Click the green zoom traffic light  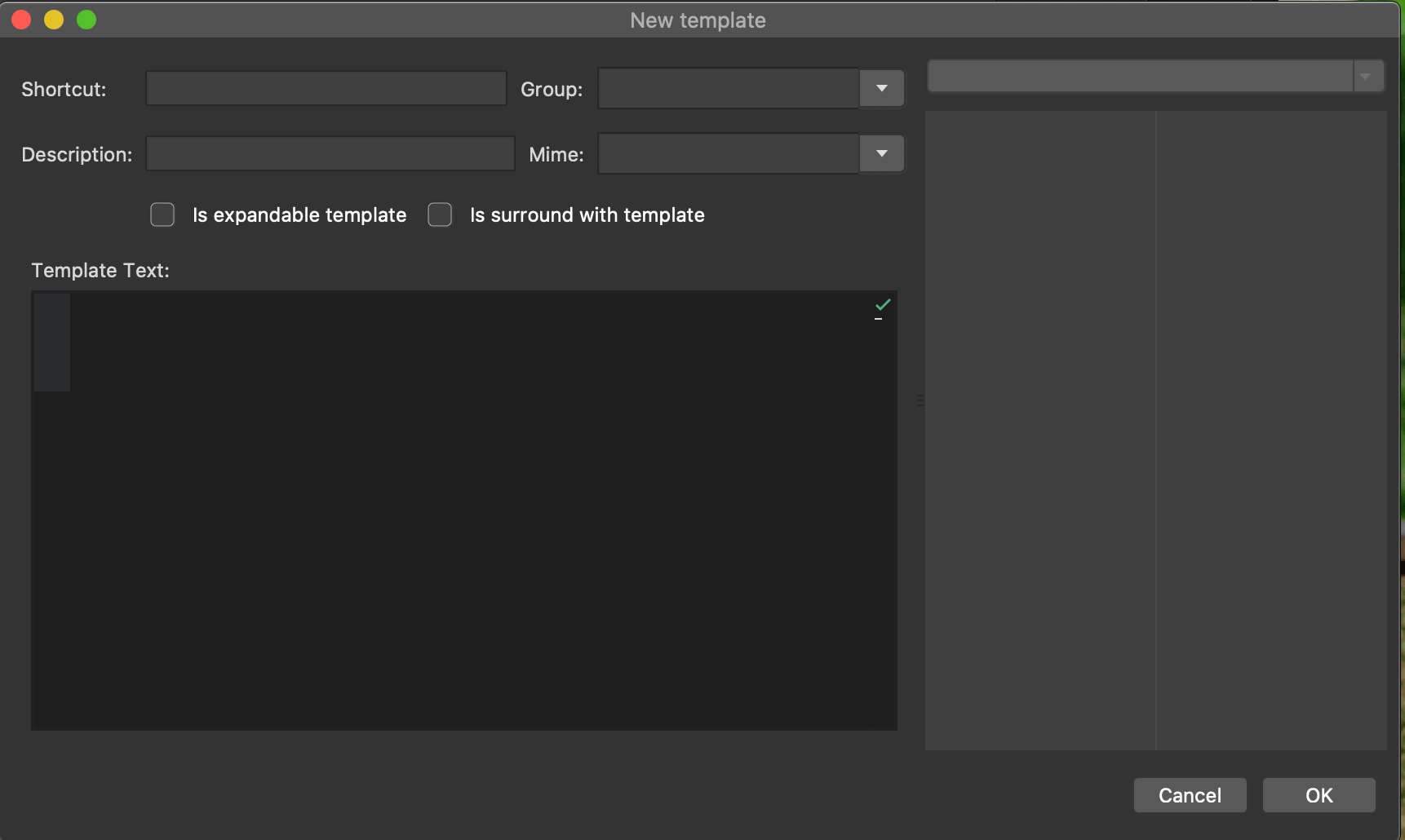point(86,19)
